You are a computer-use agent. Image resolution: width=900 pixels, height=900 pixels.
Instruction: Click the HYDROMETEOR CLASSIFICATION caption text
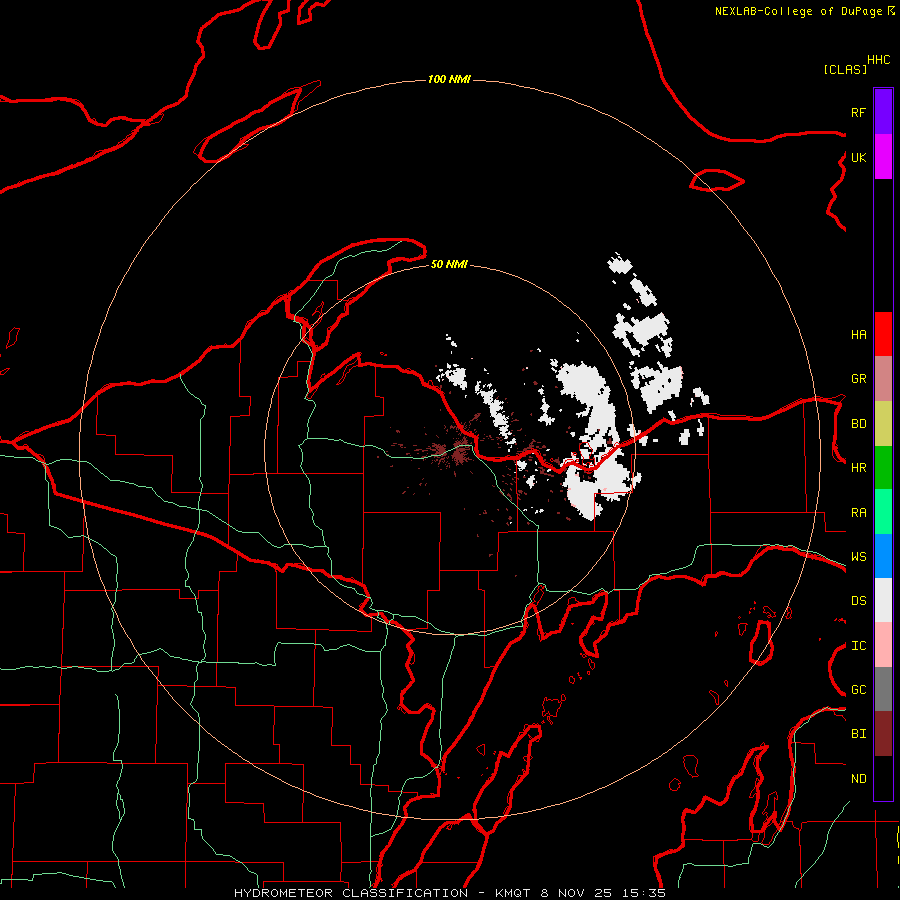351,893
